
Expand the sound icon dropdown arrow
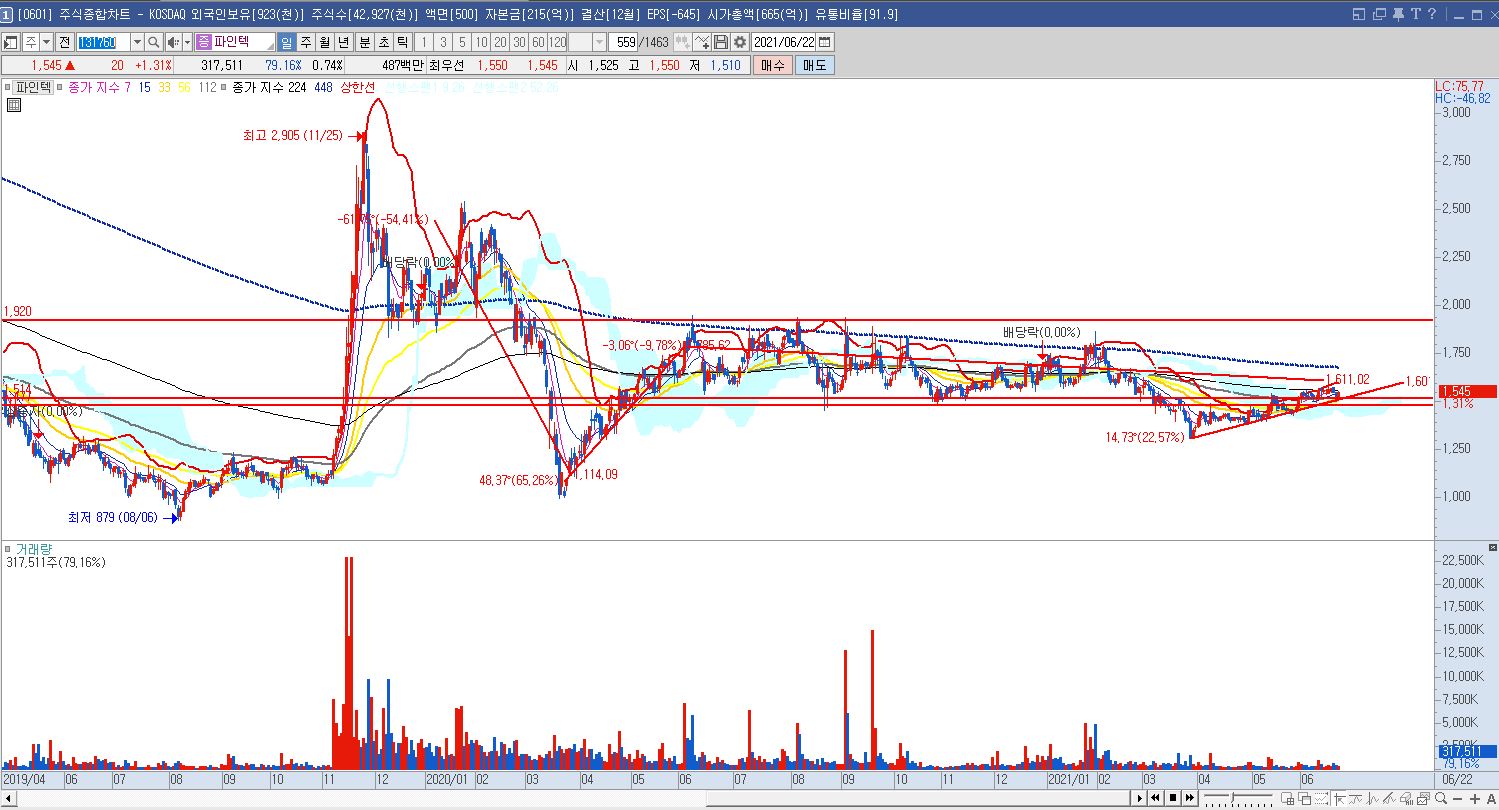coord(187,42)
